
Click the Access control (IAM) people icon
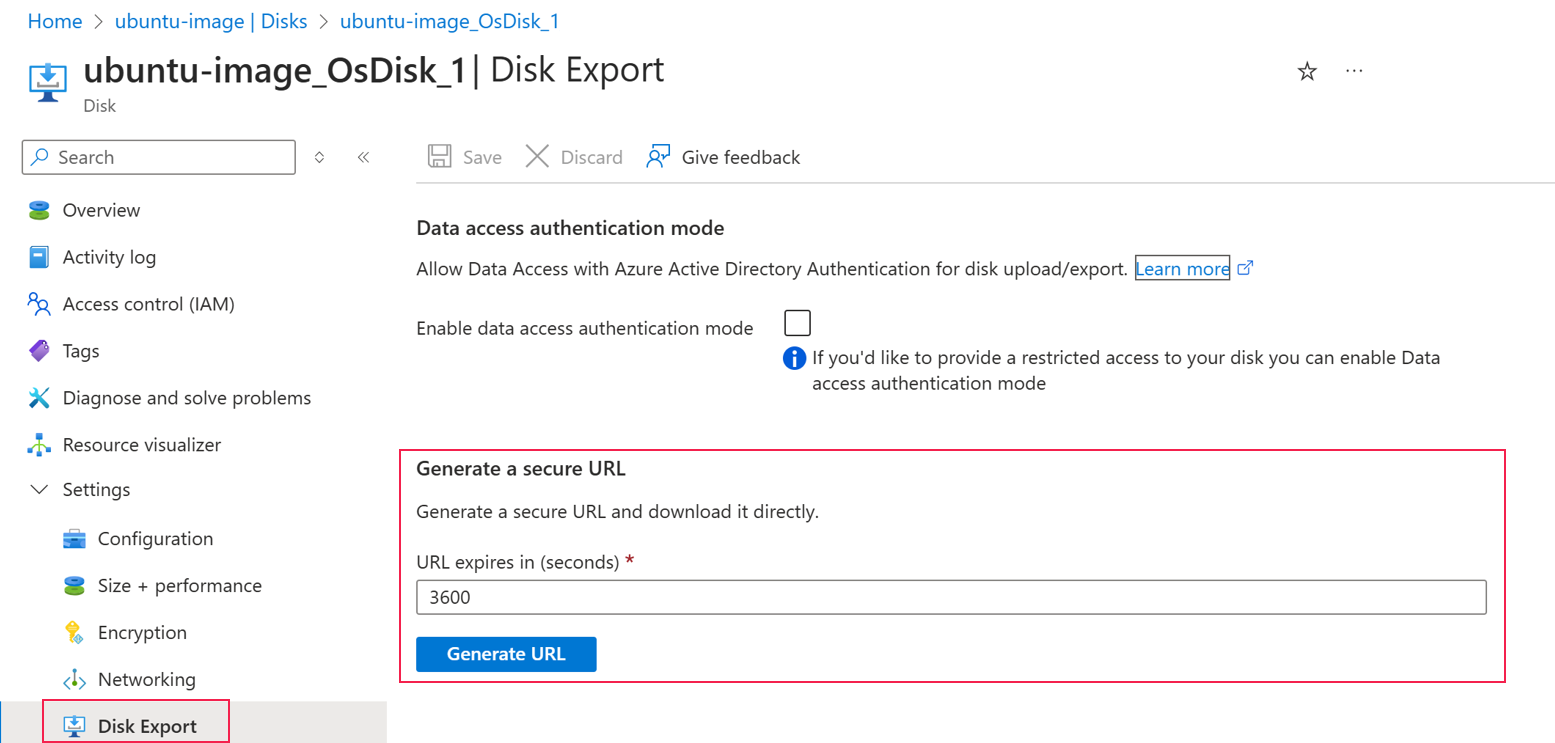39,304
